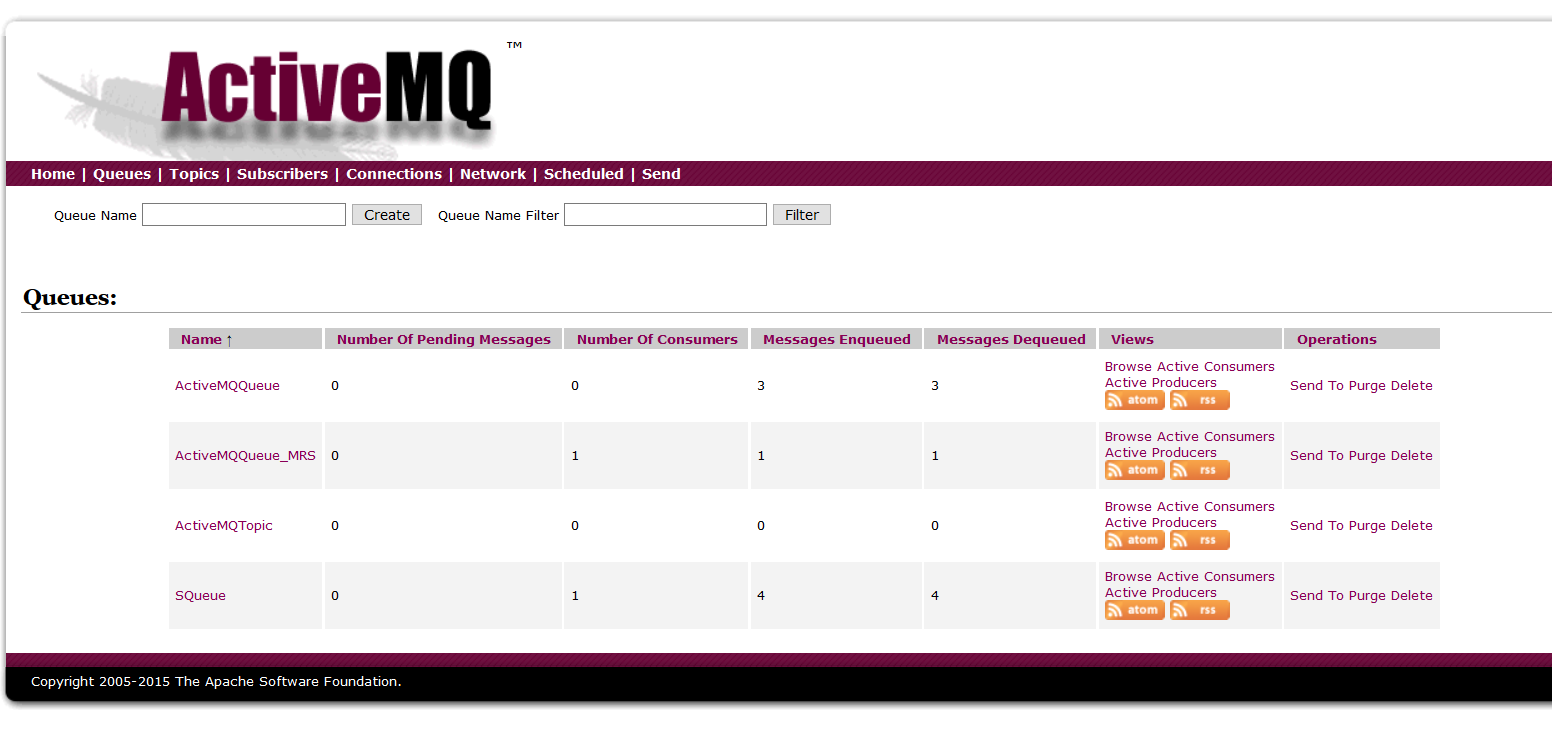The width and height of the screenshot is (1552, 745).
Task: Open rss feed for ActiveMQQueue
Action: (1199, 400)
